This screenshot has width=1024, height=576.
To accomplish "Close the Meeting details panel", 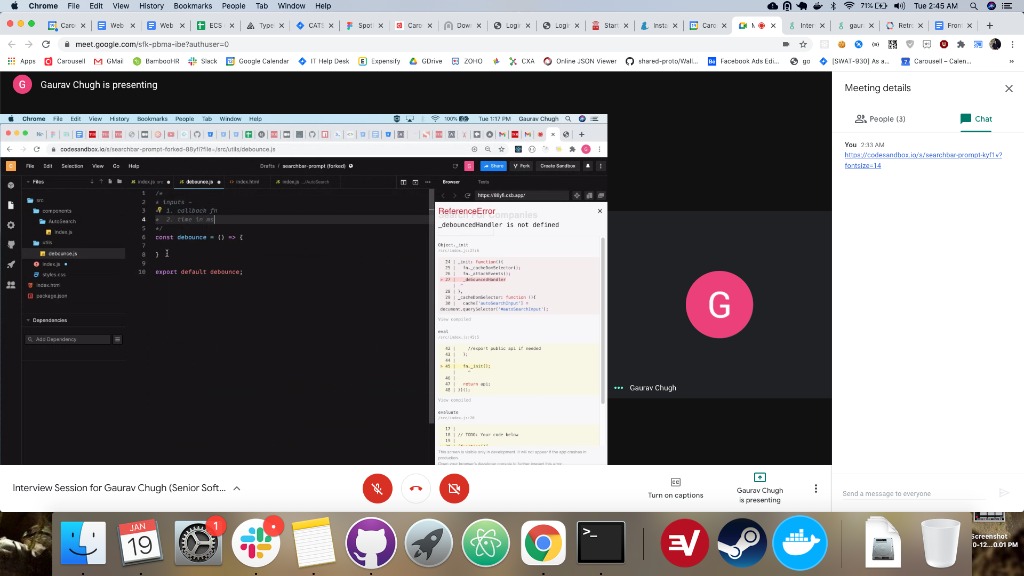I will pyautogui.click(x=1008, y=88).
